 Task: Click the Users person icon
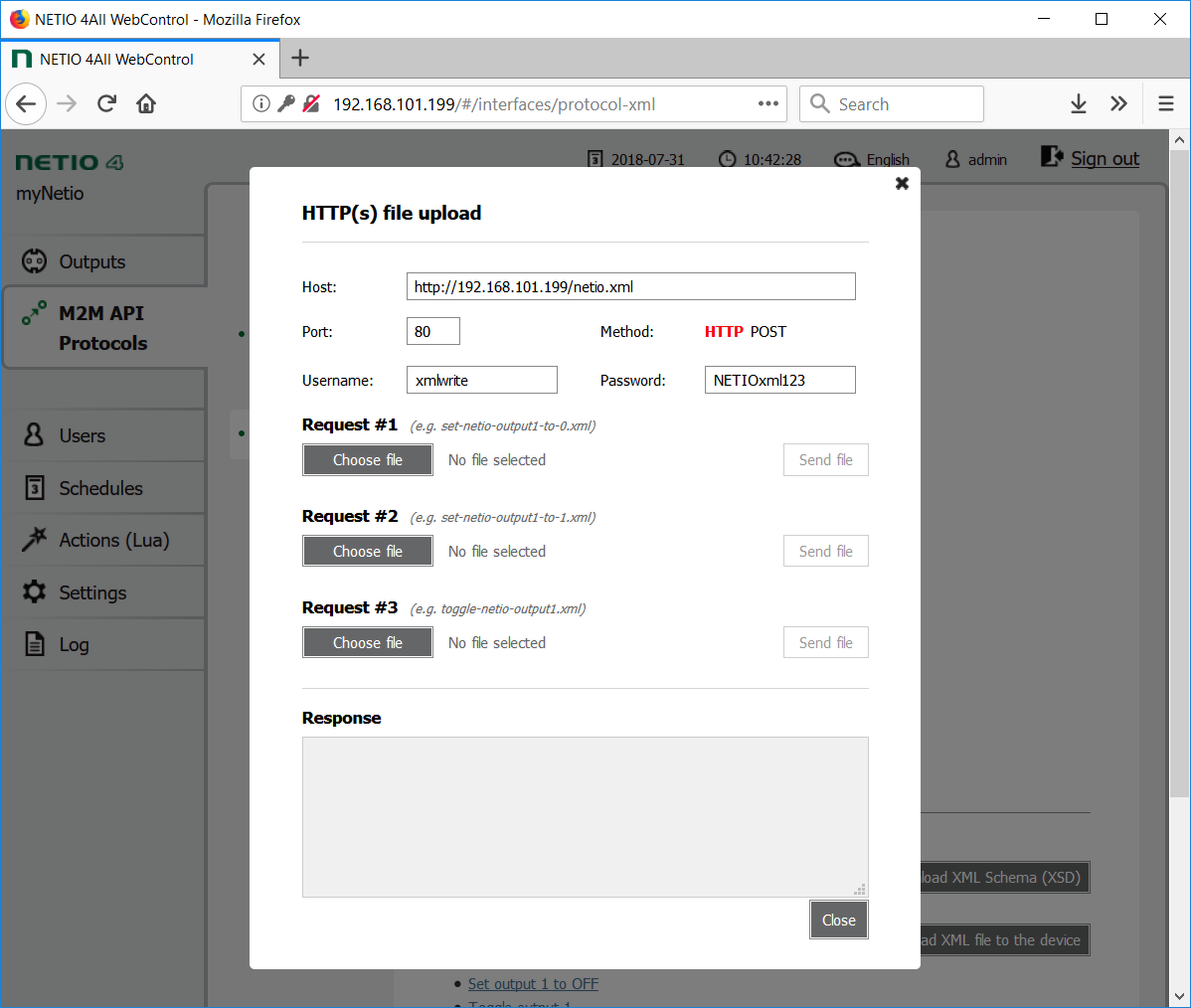coord(34,434)
